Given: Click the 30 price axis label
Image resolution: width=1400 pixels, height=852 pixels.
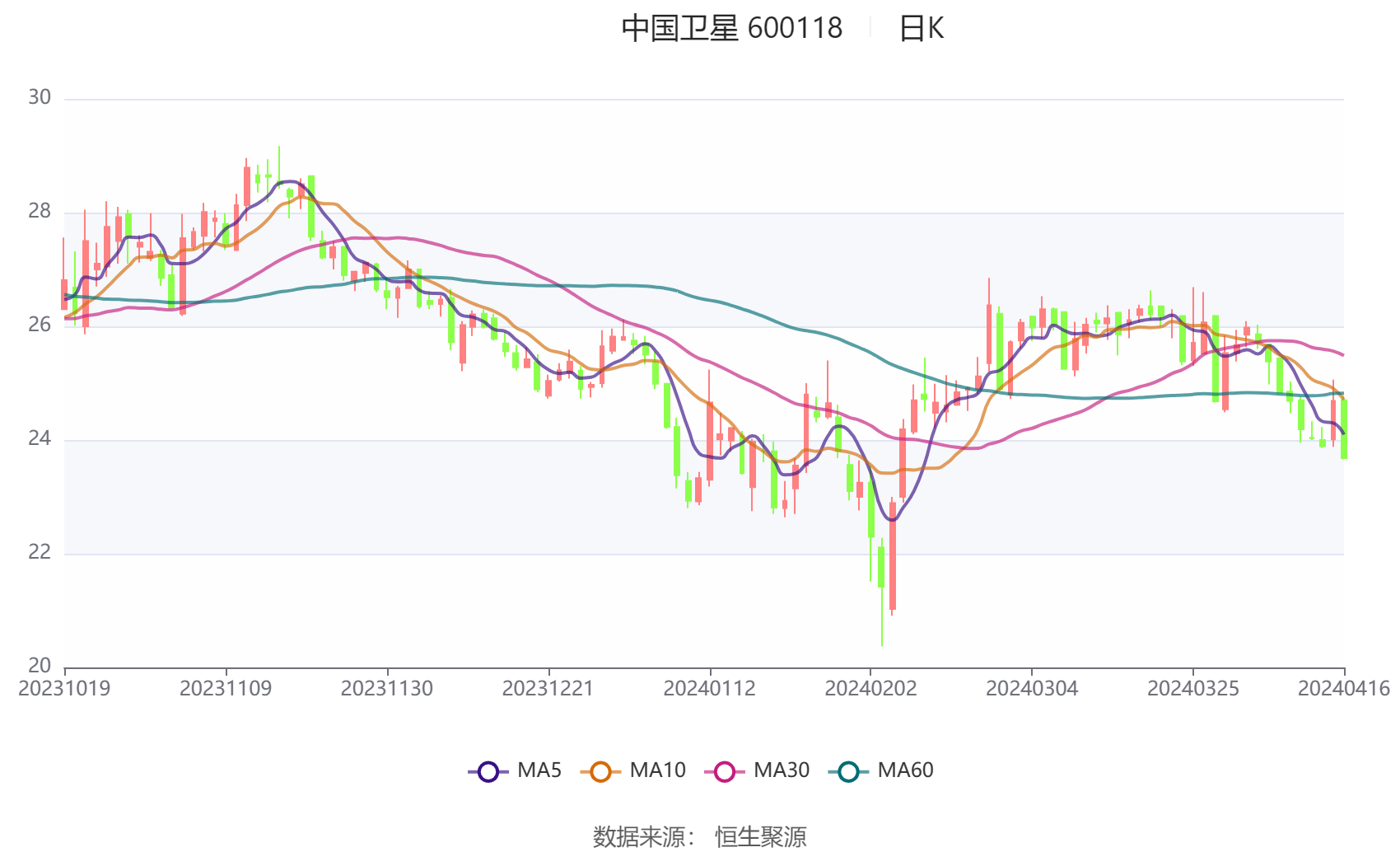Looking at the screenshot, I should (x=40, y=97).
